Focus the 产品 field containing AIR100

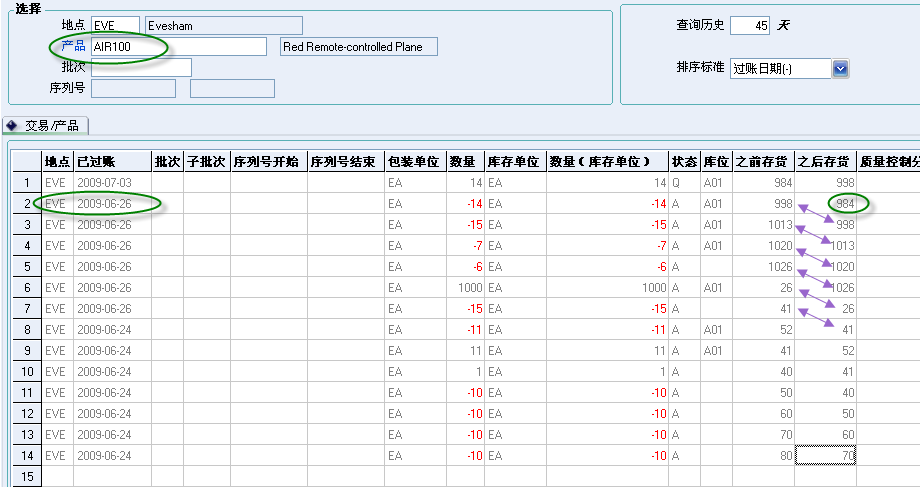[x=178, y=47]
